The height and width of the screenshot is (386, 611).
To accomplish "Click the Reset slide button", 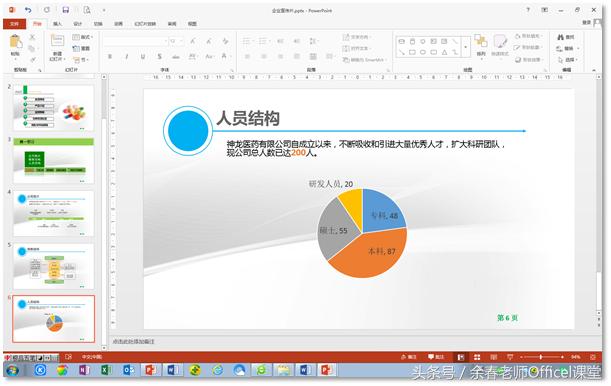I will [x=81, y=48].
